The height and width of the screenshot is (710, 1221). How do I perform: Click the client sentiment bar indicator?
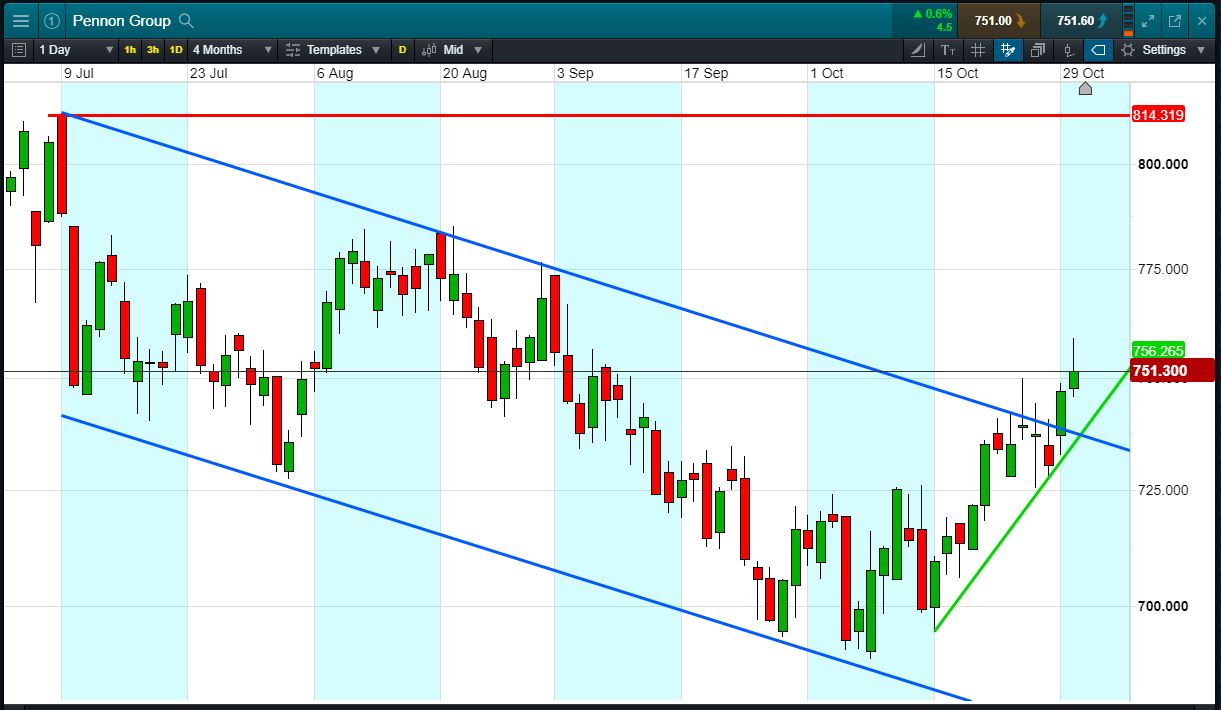pyautogui.click(x=1129, y=20)
